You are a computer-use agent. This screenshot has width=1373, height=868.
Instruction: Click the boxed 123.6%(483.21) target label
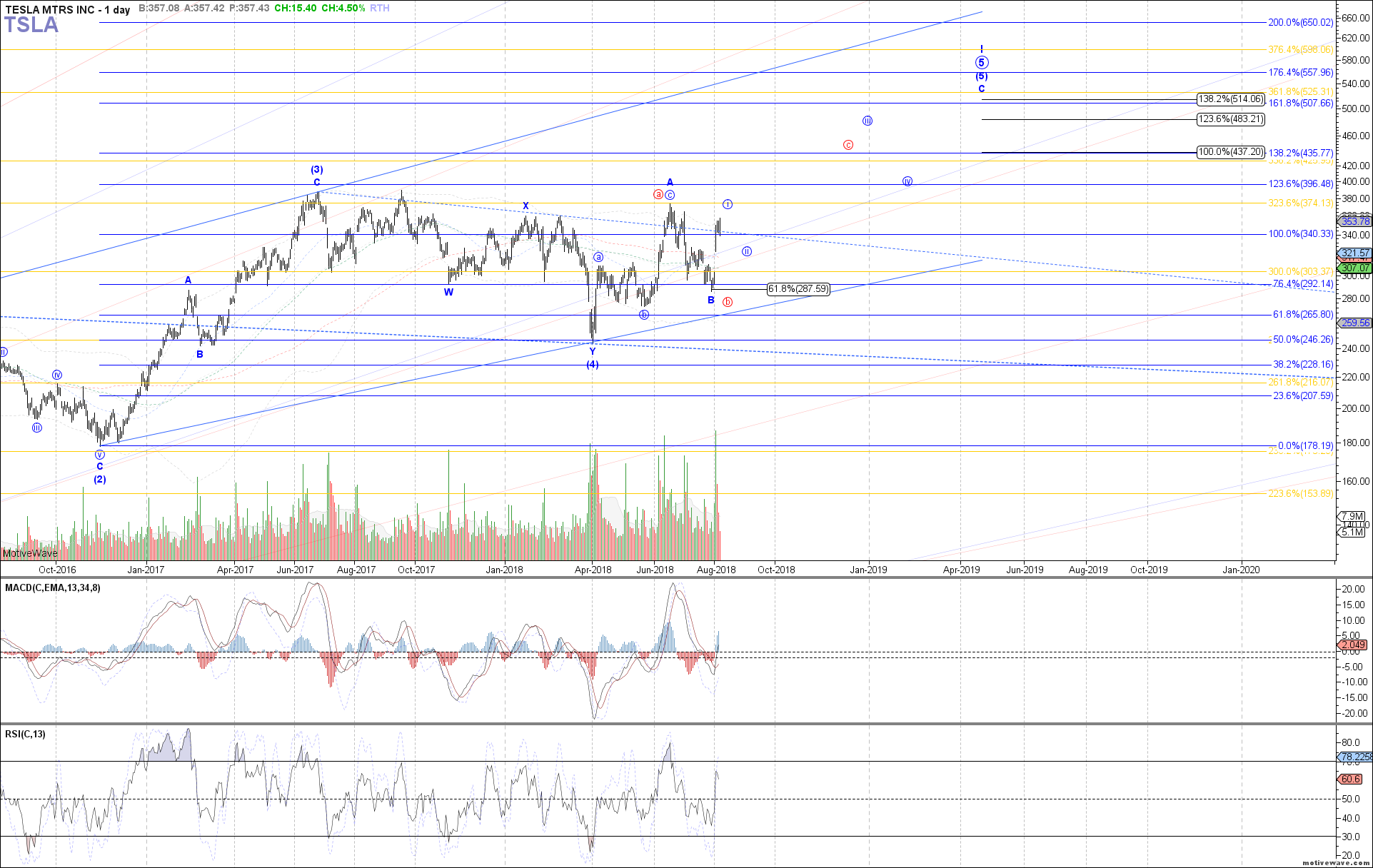[1231, 119]
